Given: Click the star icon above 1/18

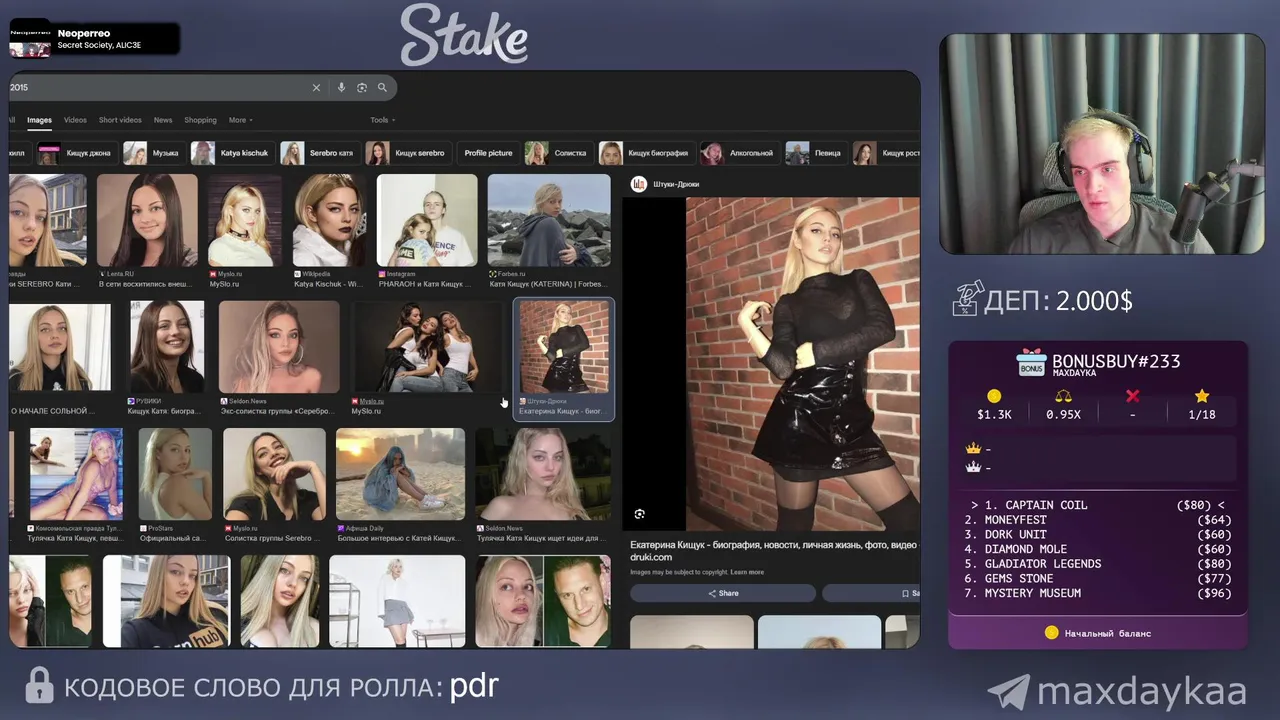Looking at the screenshot, I should tap(1202, 396).
